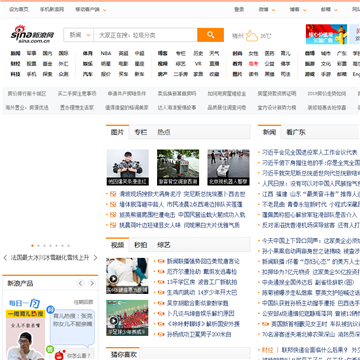The height and width of the screenshot is (360, 360).
Task: Open headline starting 中央通报全国传达后
Action: pyautogui.click(x=308, y=282)
